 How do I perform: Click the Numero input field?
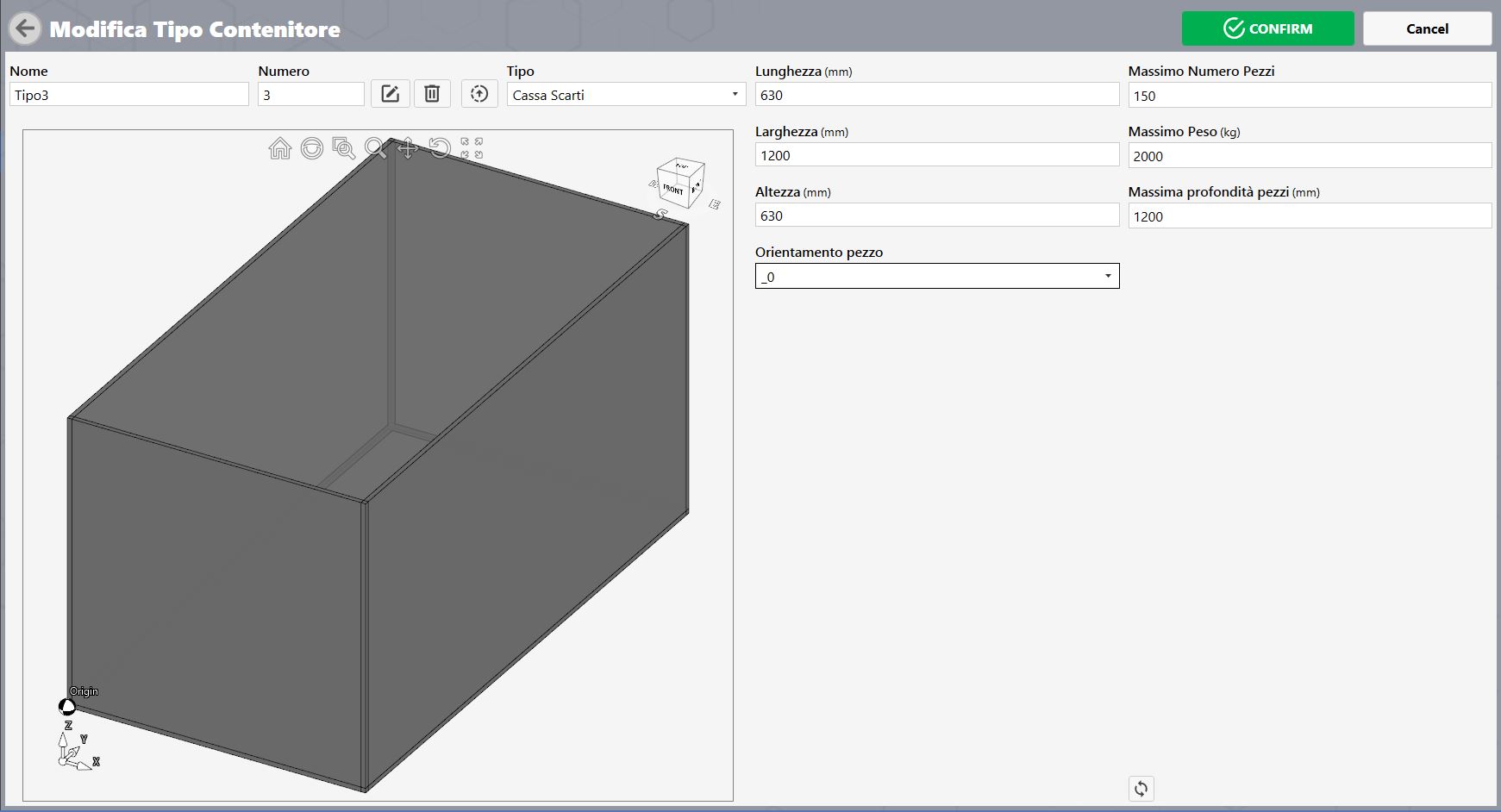(x=311, y=95)
